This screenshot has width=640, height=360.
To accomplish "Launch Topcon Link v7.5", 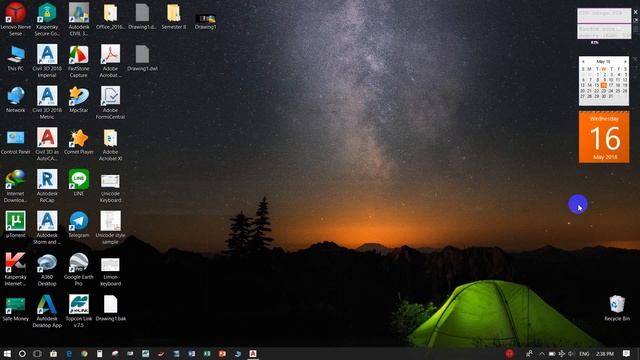I will 78,311.
